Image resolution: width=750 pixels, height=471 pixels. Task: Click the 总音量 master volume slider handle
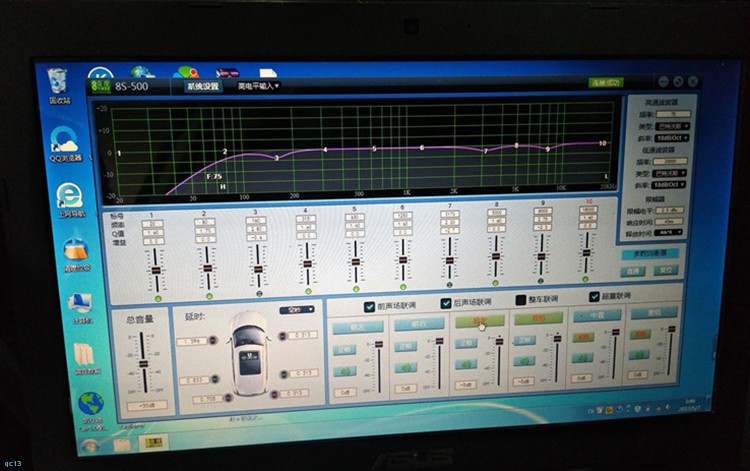[x=143, y=364]
